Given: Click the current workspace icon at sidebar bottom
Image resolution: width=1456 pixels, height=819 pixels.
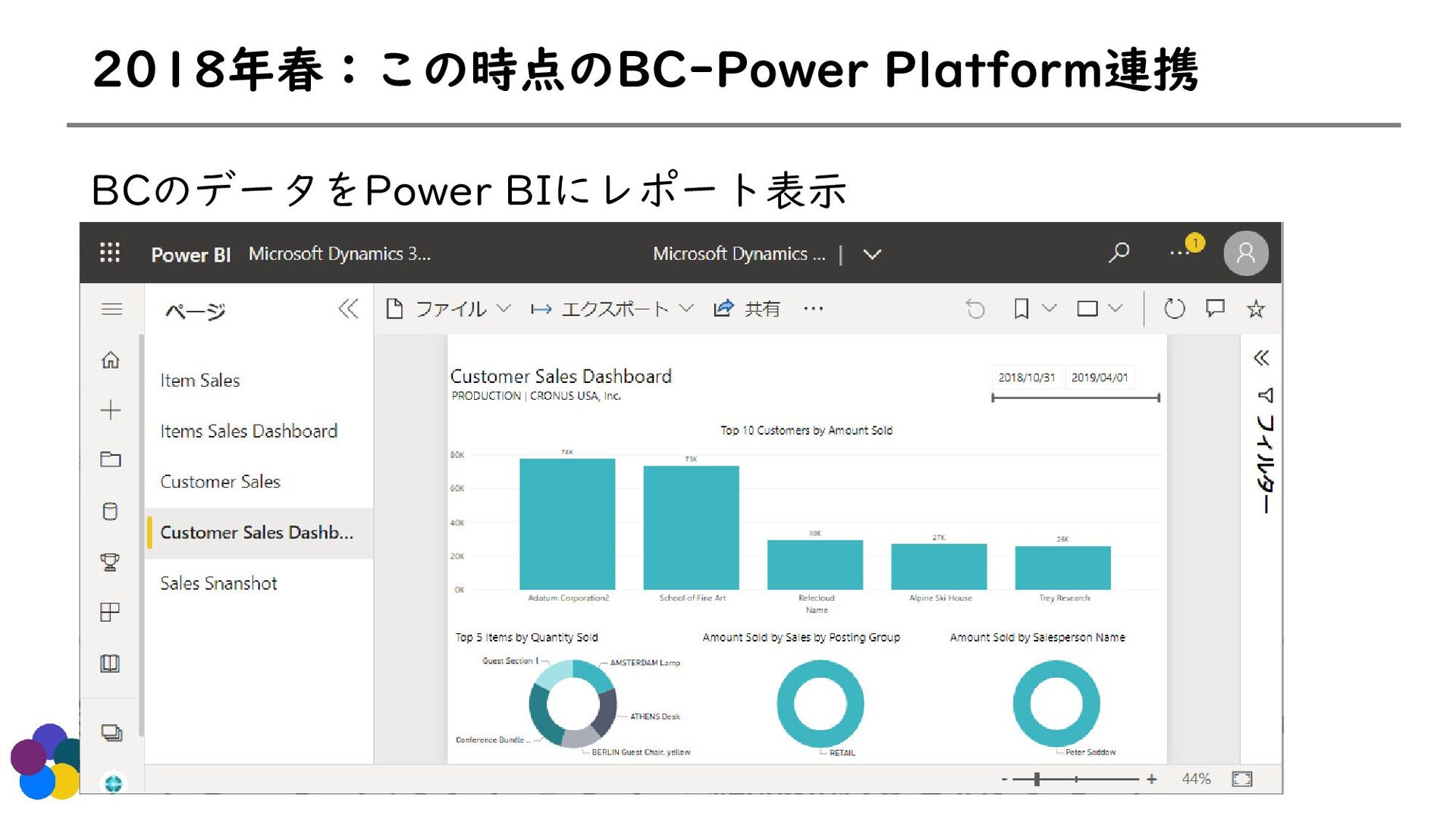Looking at the screenshot, I should click(113, 783).
